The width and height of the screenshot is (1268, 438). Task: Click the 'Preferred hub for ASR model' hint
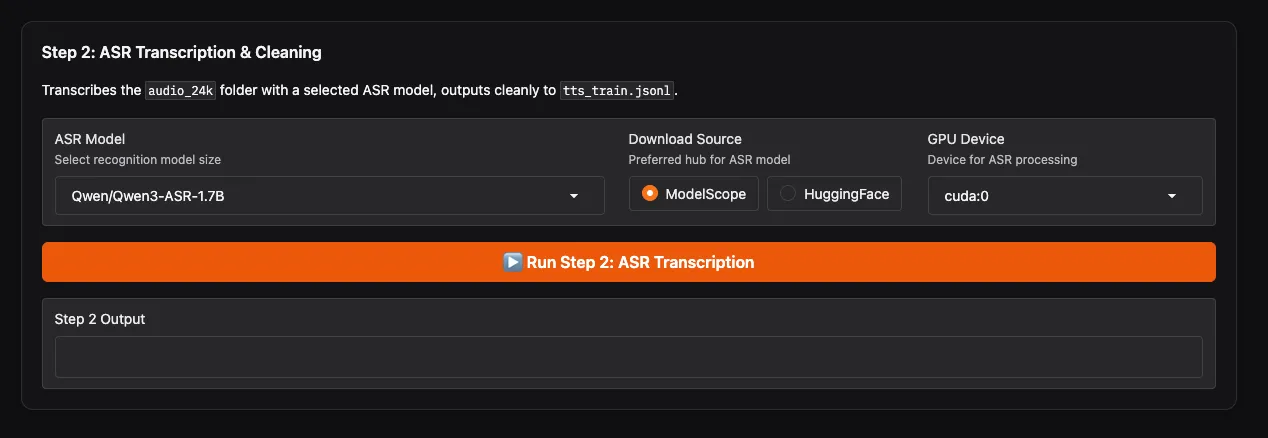click(x=710, y=160)
